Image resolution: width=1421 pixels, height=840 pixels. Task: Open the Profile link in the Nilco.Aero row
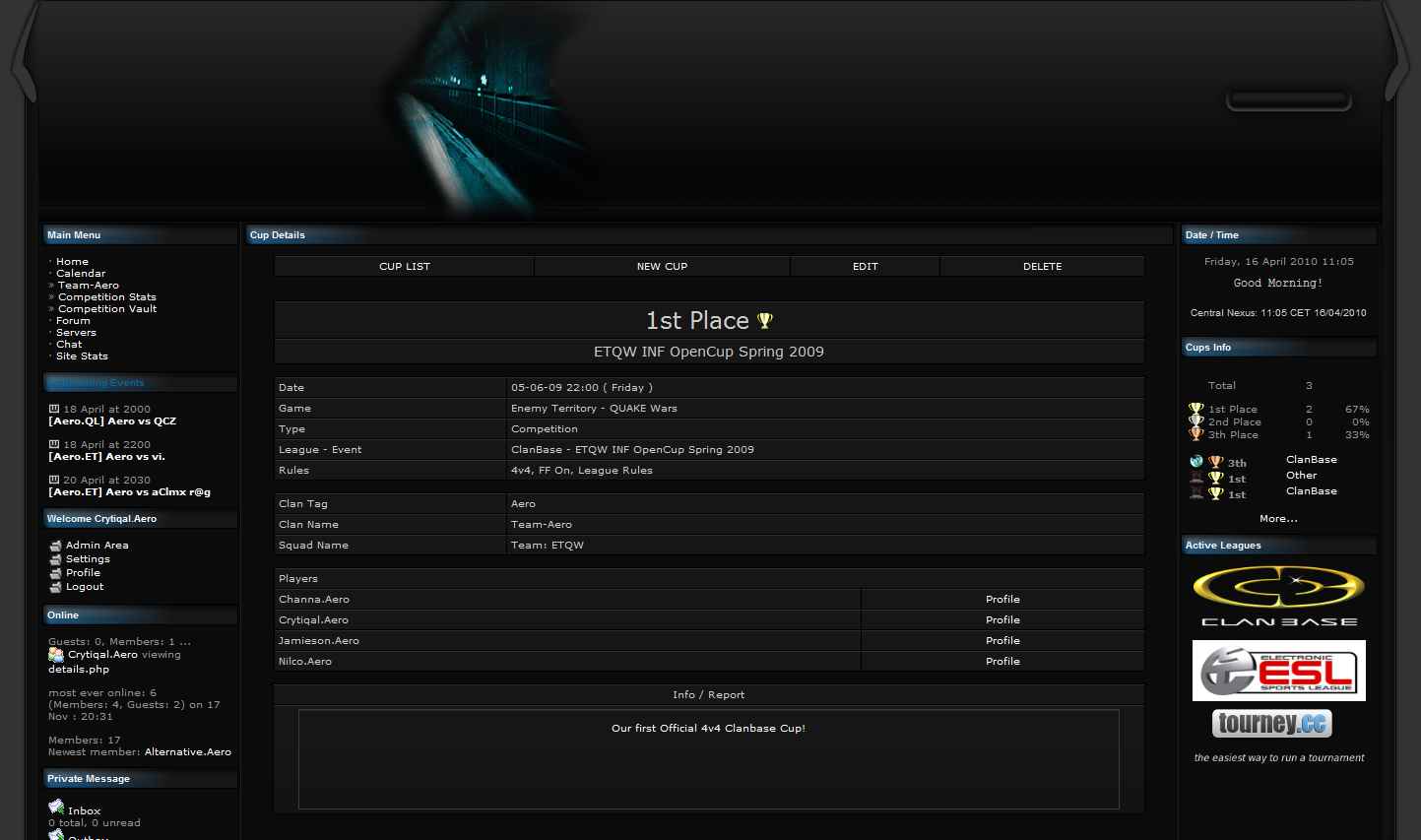pos(1002,662)
